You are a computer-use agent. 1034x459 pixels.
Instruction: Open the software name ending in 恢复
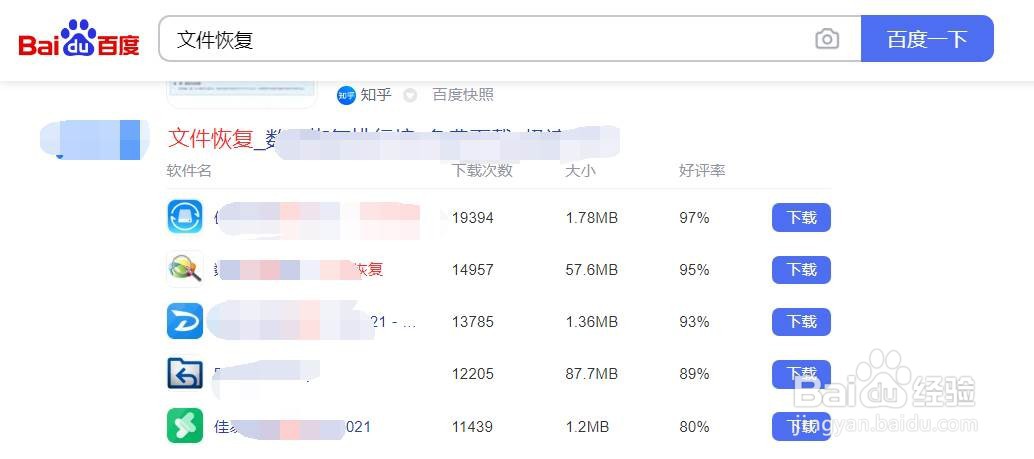pos(299,270)
